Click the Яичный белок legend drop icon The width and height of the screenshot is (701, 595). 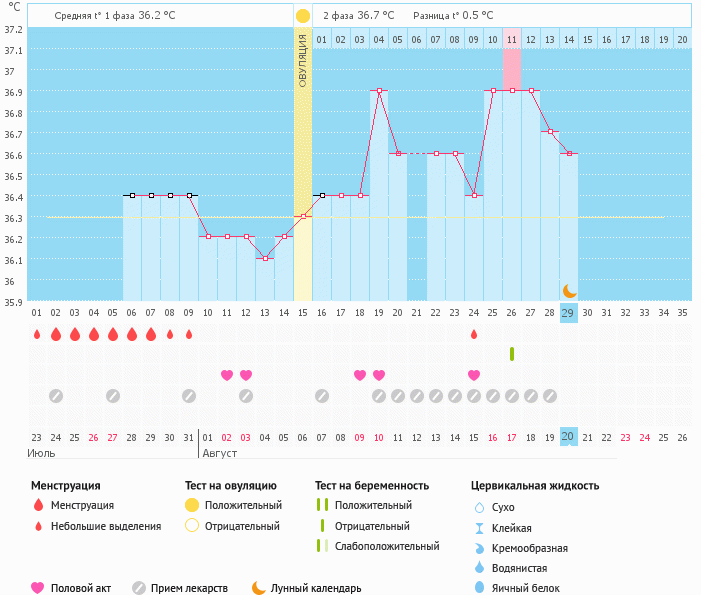(479, 588)
